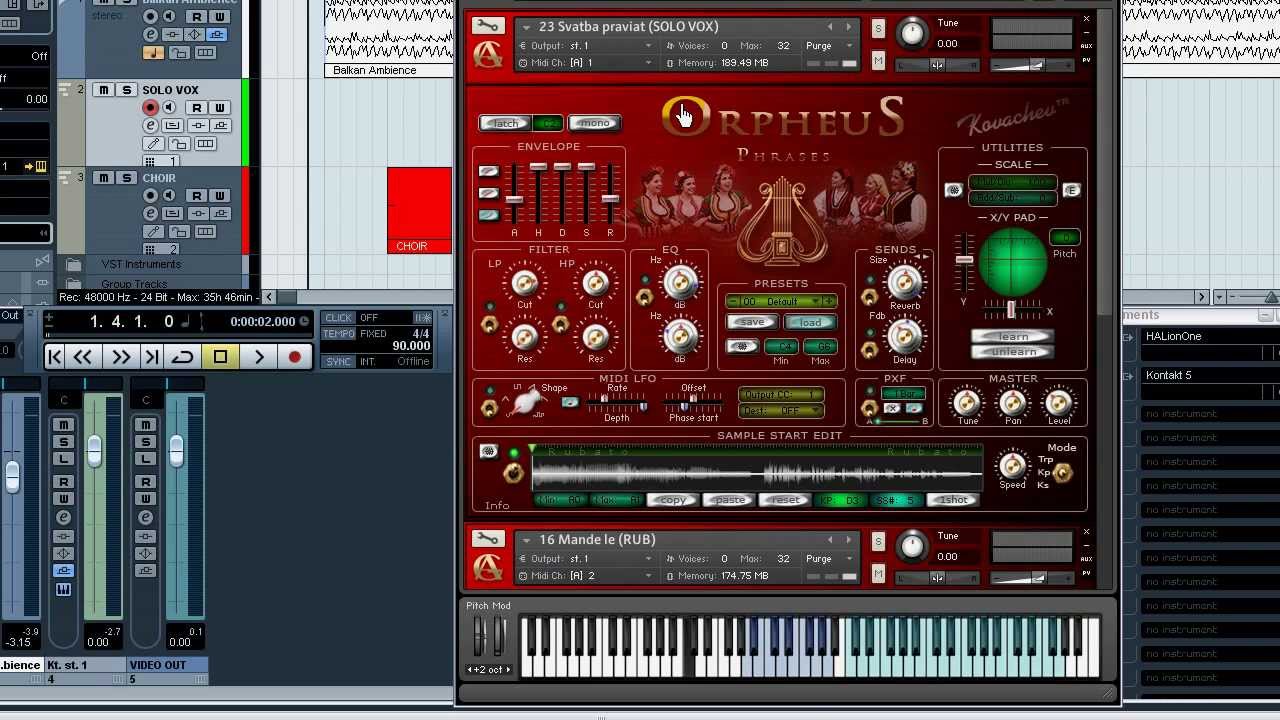Open the Output st. 1 dropdown of Svatba praviat
The height and width of the screenshot is (720, 1280).
(649, 46)
